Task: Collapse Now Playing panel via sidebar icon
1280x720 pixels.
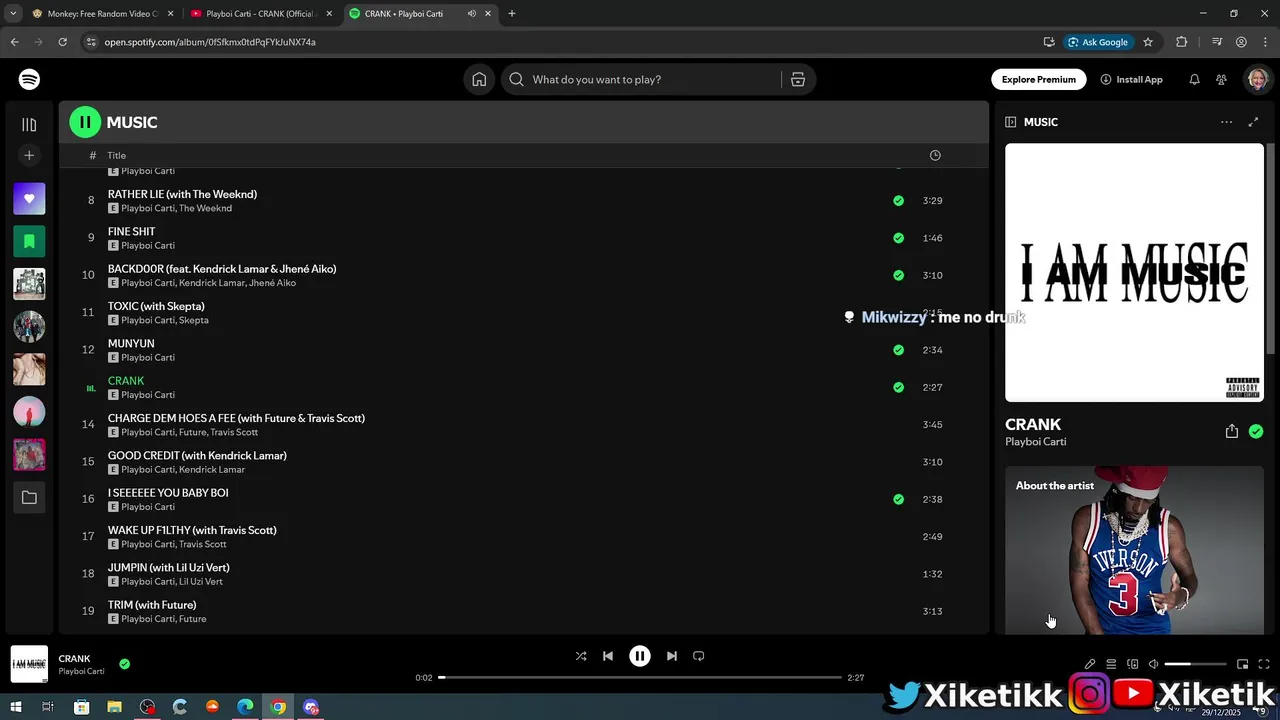Action: [1010, 122]
